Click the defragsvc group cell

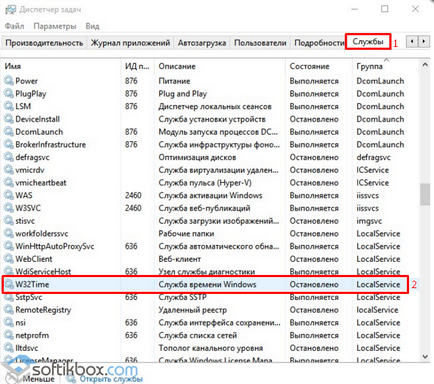(x=373, y=157)
